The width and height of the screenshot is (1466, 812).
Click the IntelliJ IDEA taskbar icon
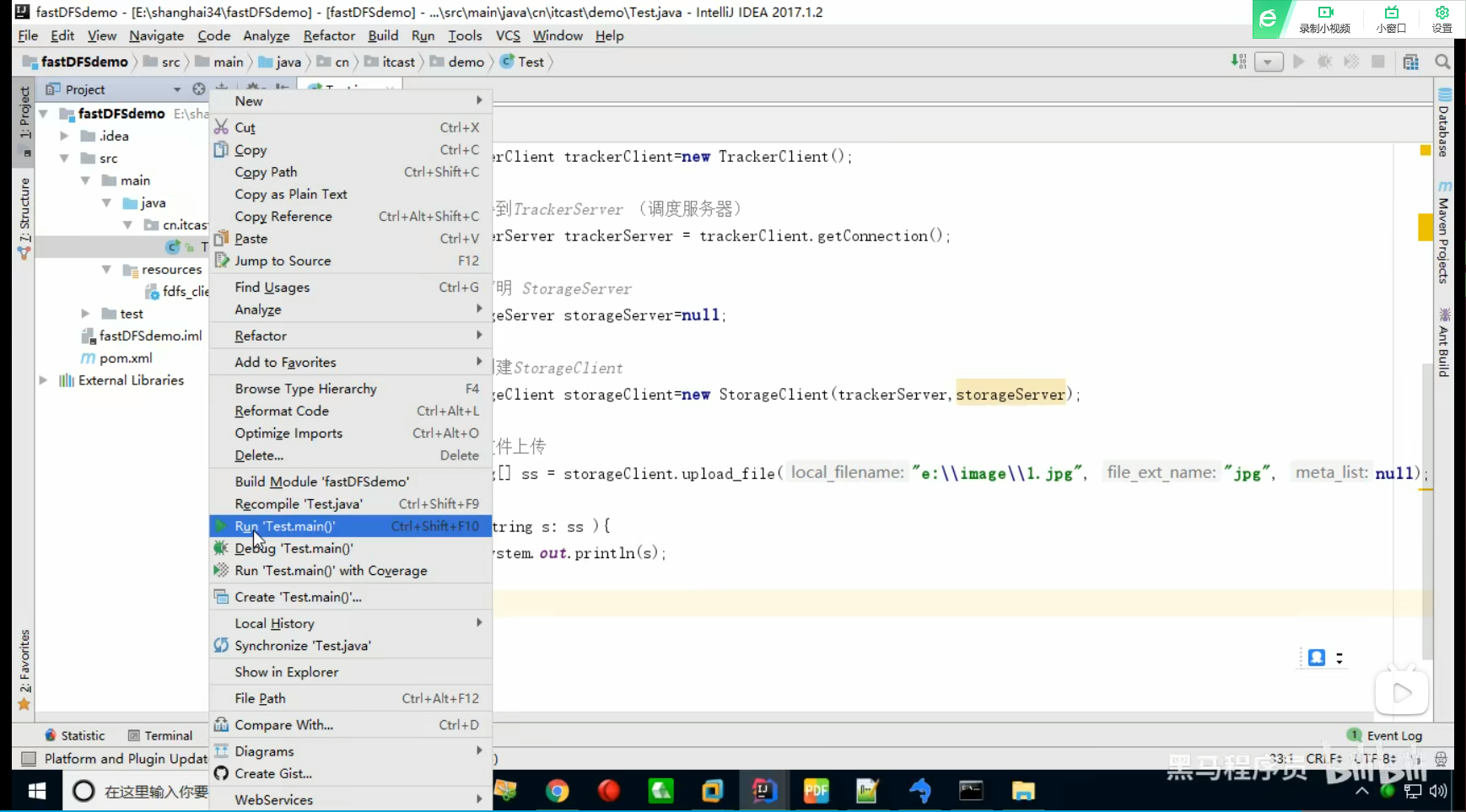(x=763, y=791)
